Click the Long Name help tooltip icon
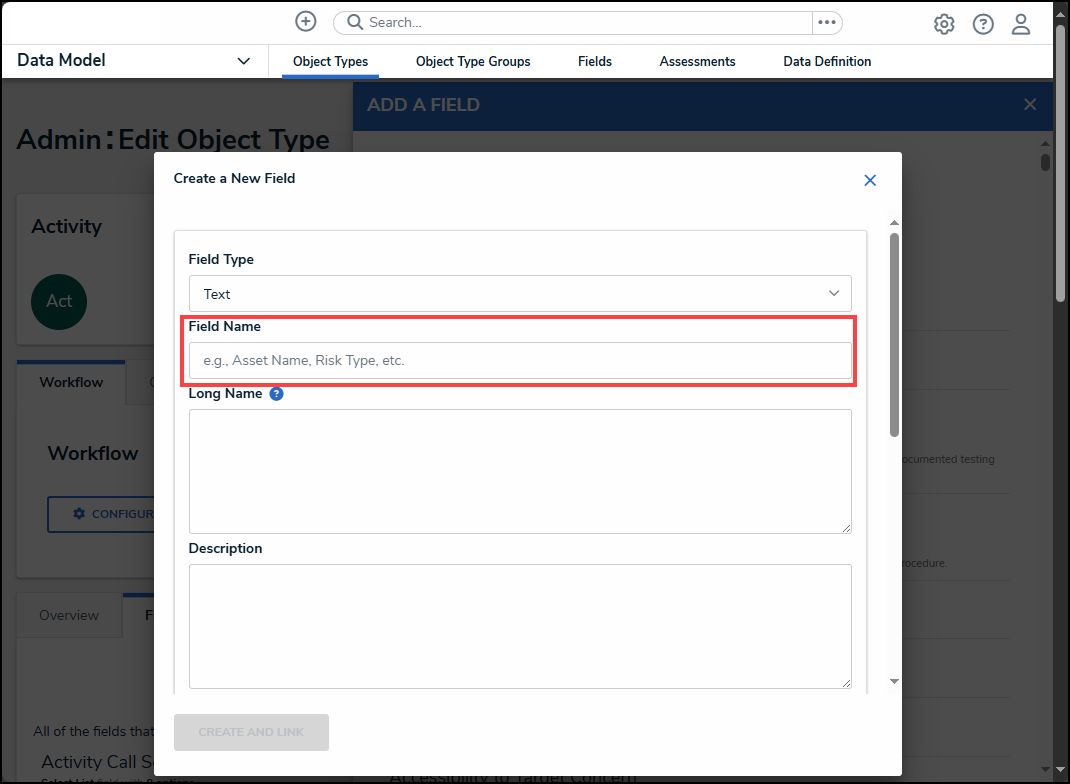The height and width of the screenshot is (784, 1070). pos(276,394)
